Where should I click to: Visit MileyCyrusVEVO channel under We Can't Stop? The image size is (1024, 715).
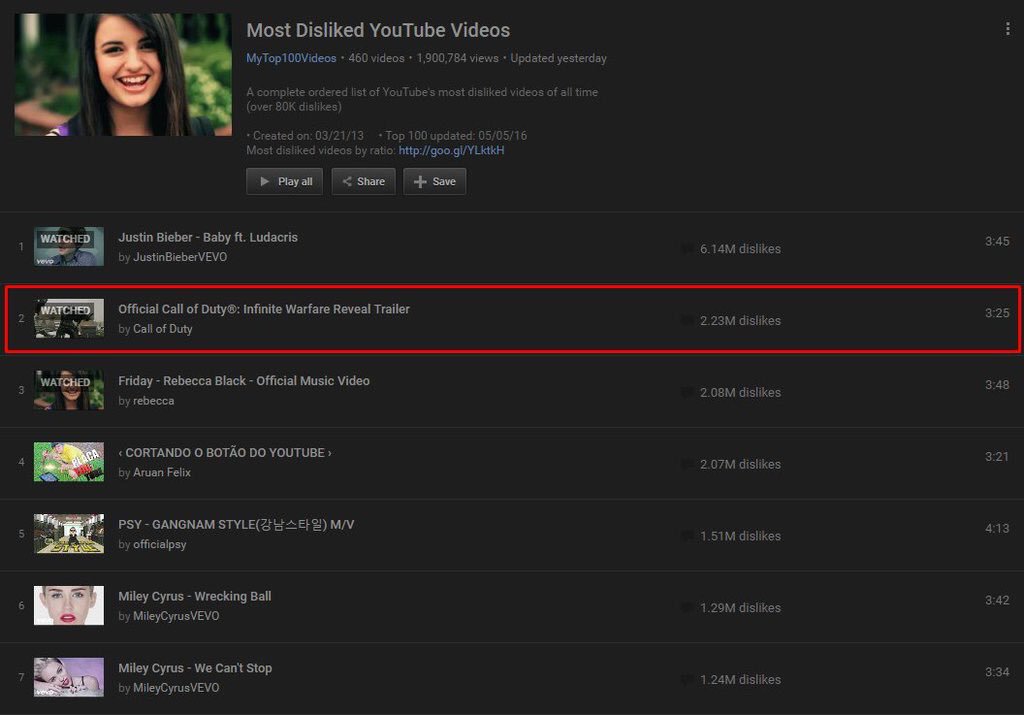point(176,688)
